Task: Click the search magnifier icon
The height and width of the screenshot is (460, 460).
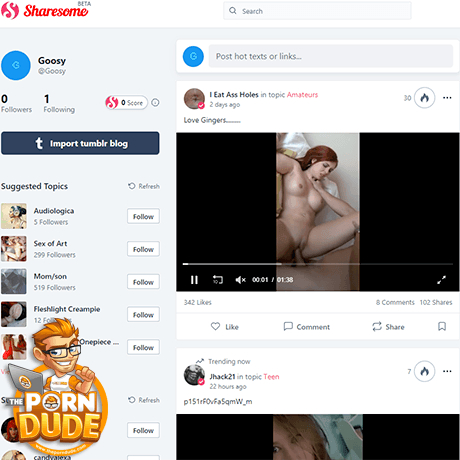Action: click(x=233, y=11)
